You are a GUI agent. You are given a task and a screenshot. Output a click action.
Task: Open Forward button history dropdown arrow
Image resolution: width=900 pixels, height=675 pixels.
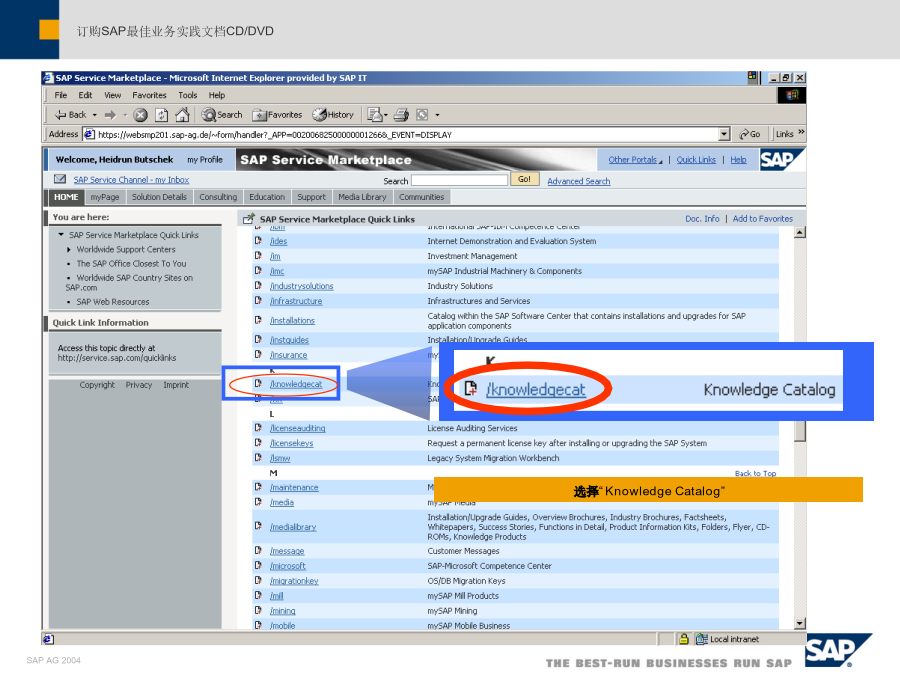click(x=125, y=115)
